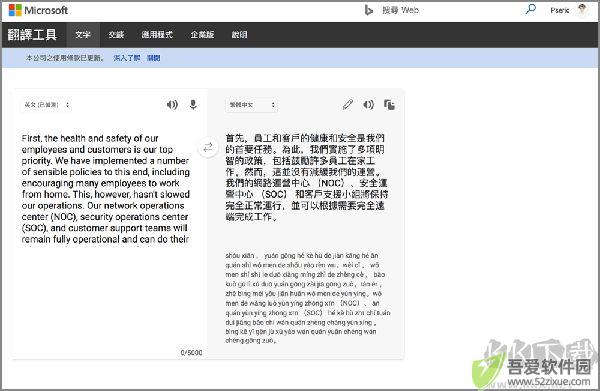
Task: Click the pinyin transliteration text
Action: tap(308, 298)
